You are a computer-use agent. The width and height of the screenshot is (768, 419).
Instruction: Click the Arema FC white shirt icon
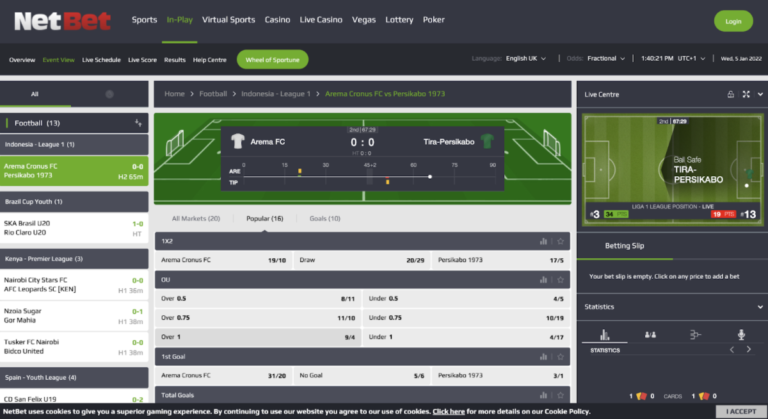(x=238, y=142)
